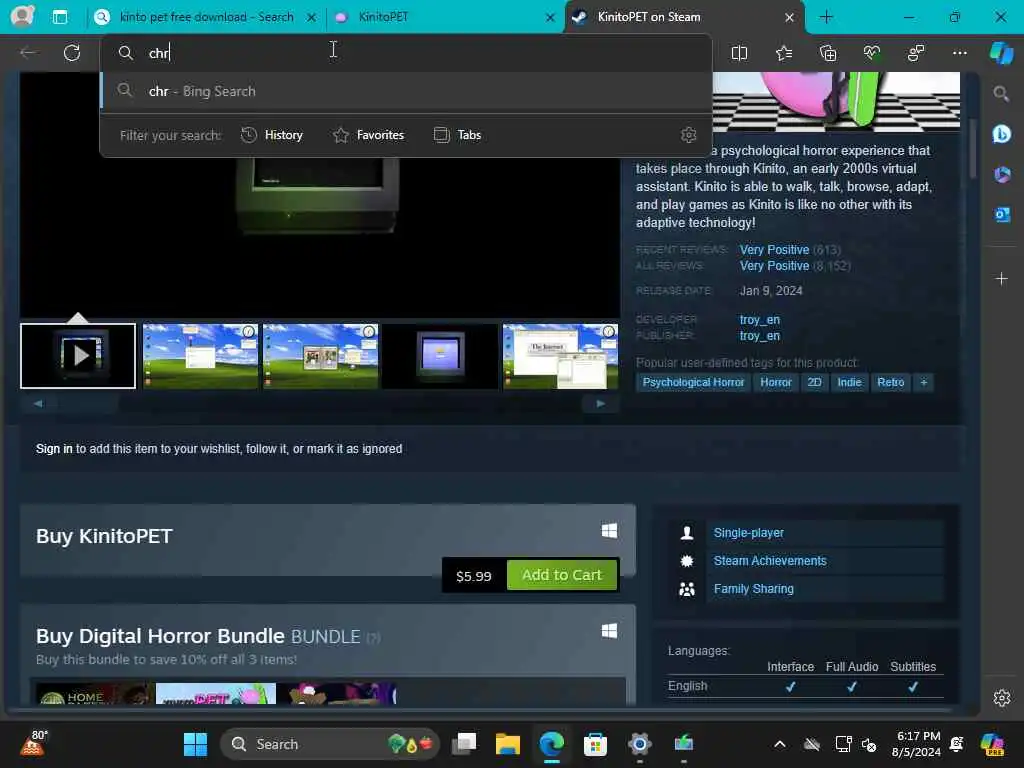Viewport: 1024px width, 768px height.
Task: Open the publisher troy_en link
Action: tap(760, 336)
